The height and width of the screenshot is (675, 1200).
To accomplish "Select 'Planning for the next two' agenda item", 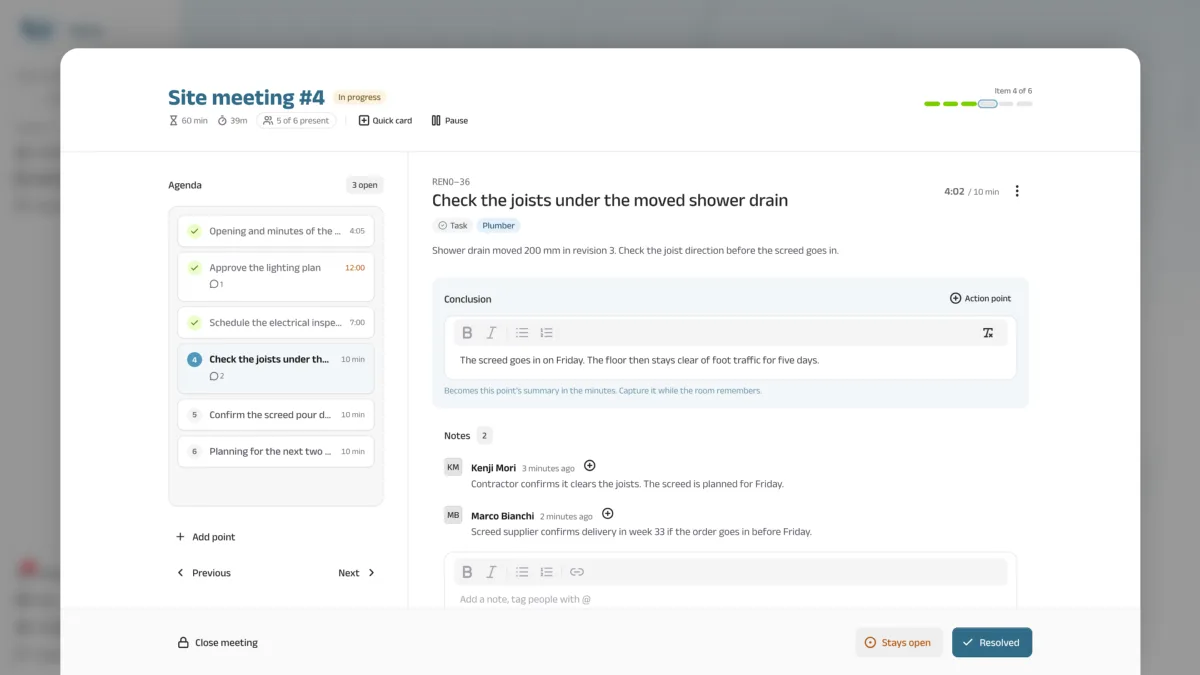I will click(276, 451).
